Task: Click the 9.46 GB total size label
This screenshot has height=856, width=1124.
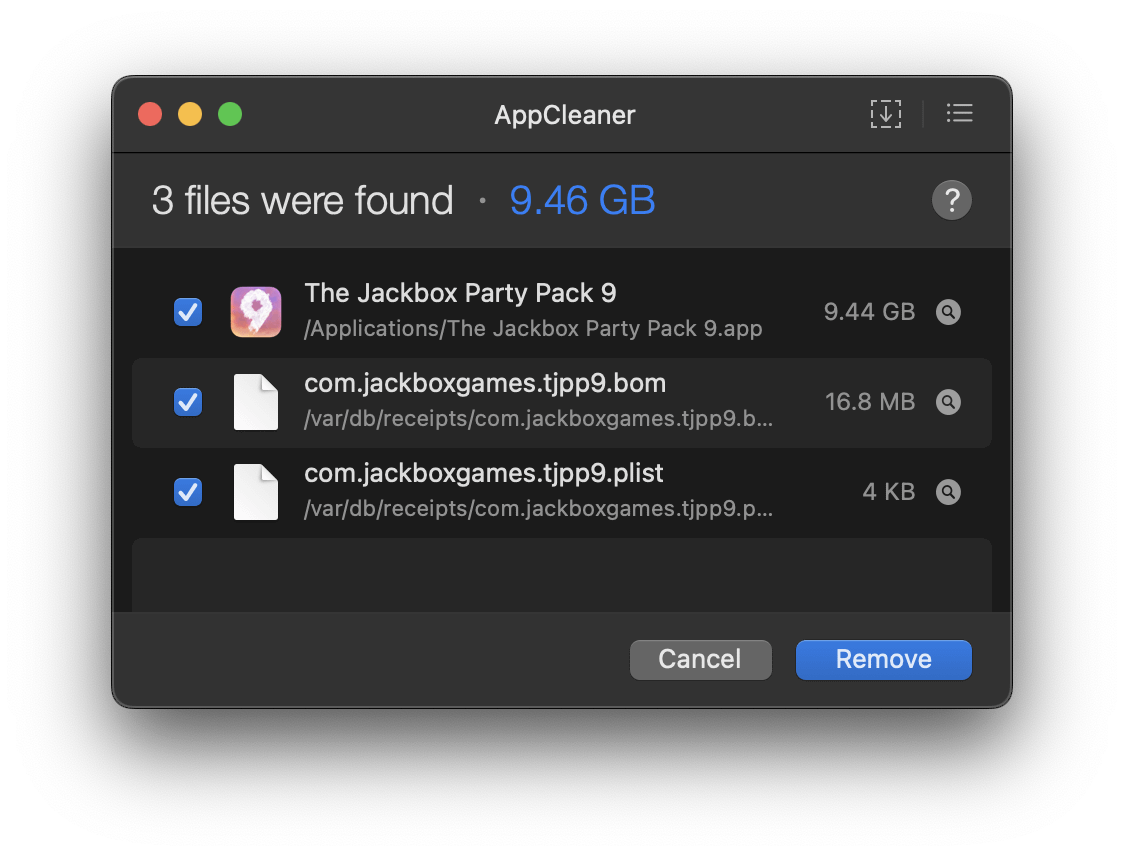Action: tap(582, 201)
